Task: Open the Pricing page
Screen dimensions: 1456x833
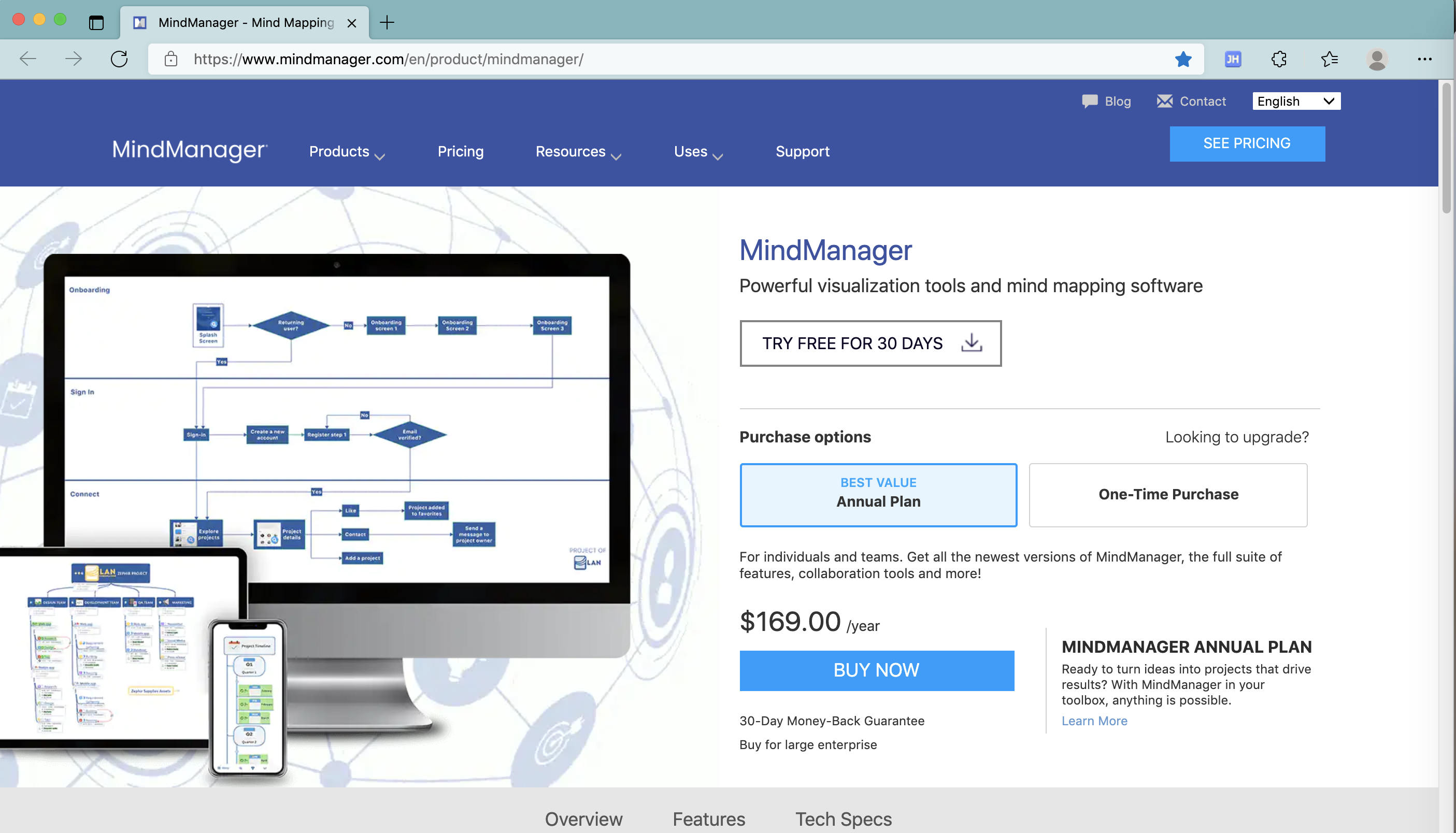Action: (x=460, y=151)
